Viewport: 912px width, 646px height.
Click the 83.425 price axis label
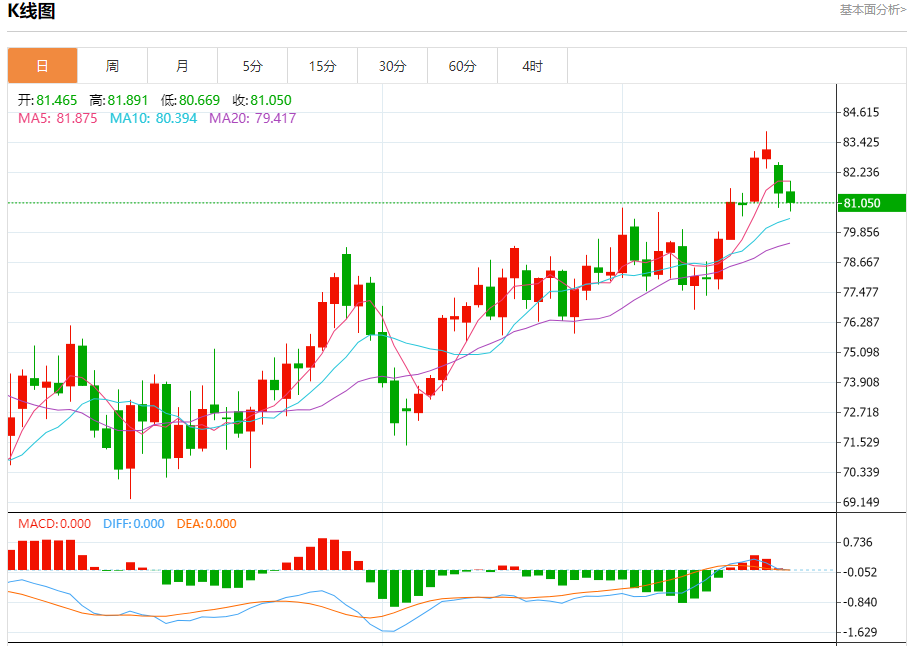point(861,142)
